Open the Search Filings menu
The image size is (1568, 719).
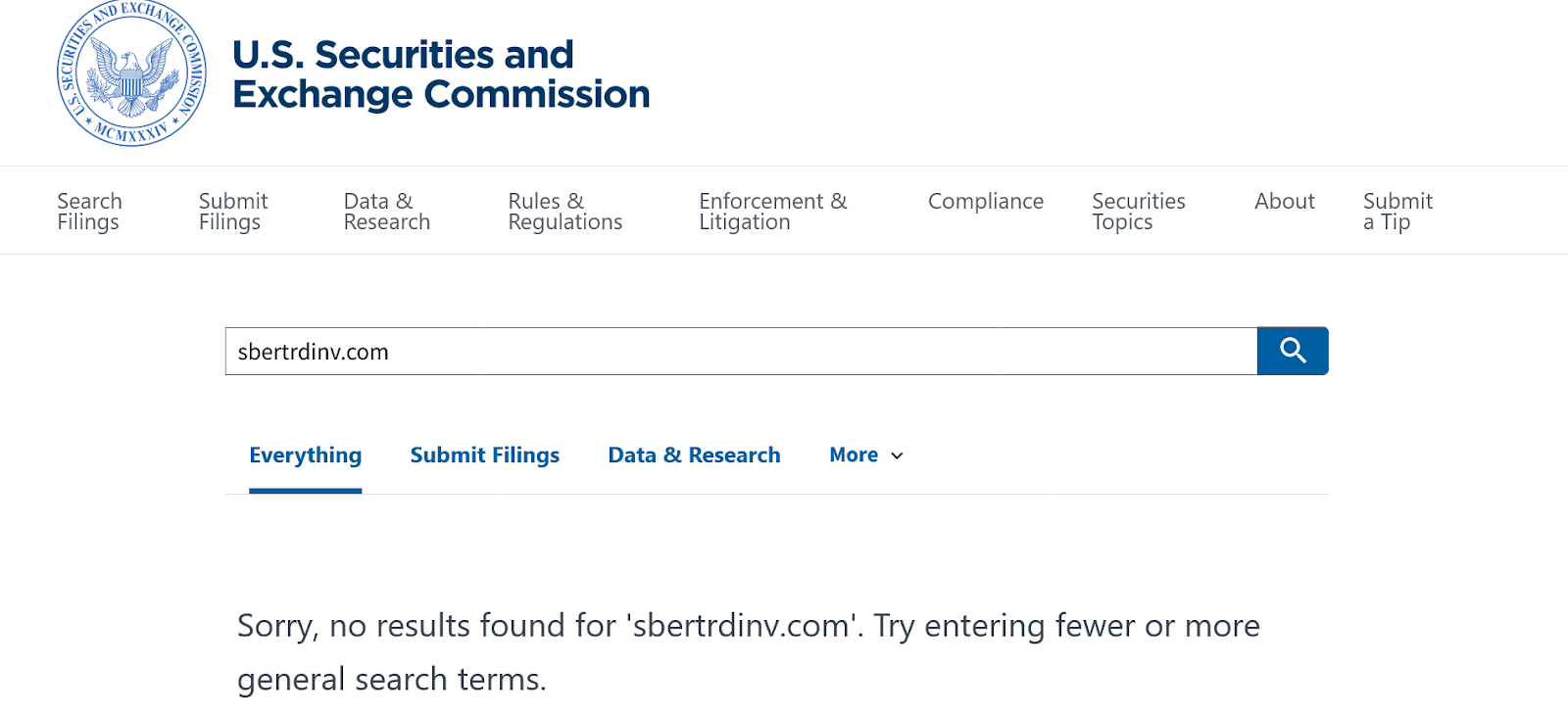(x=89, y=212)
